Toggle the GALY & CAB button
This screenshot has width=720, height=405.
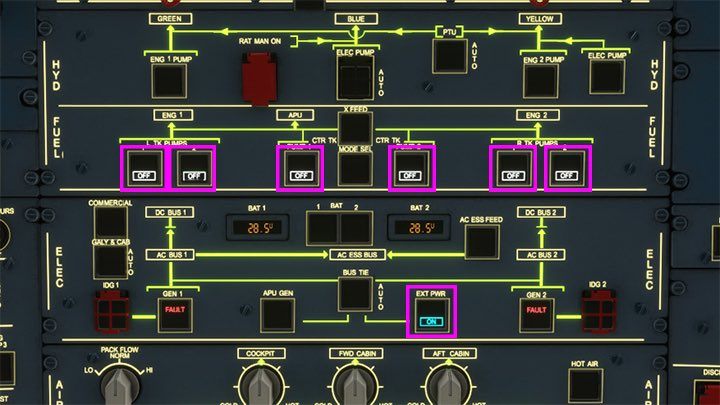coord(110,261)
